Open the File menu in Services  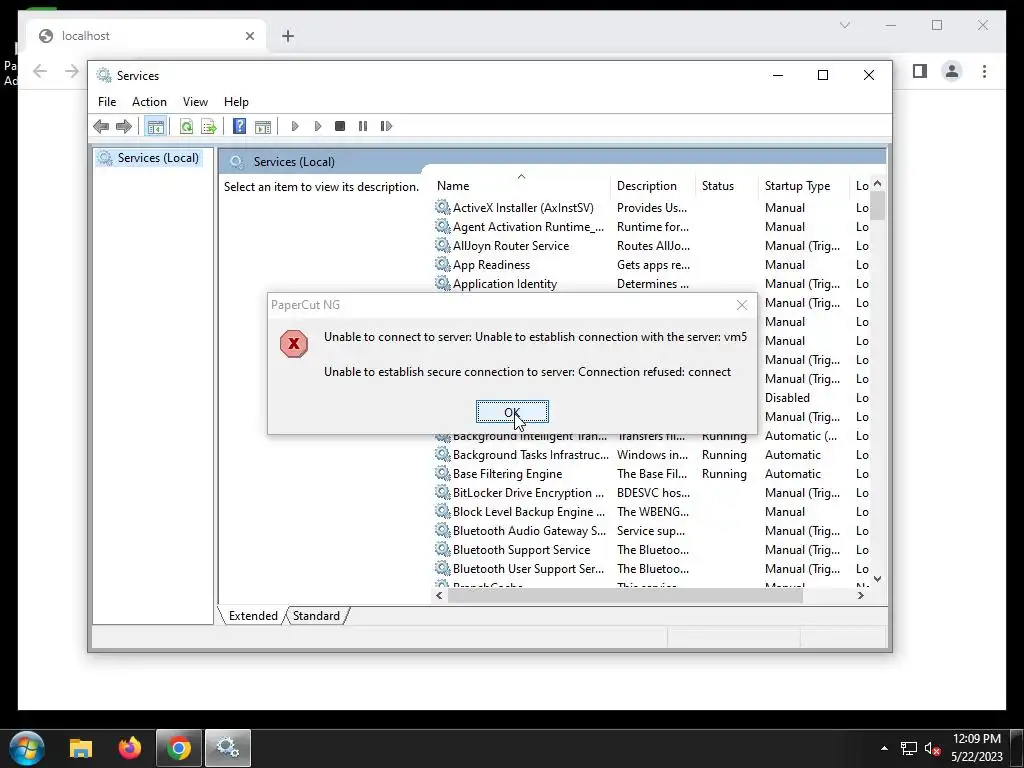click(107, 102)
